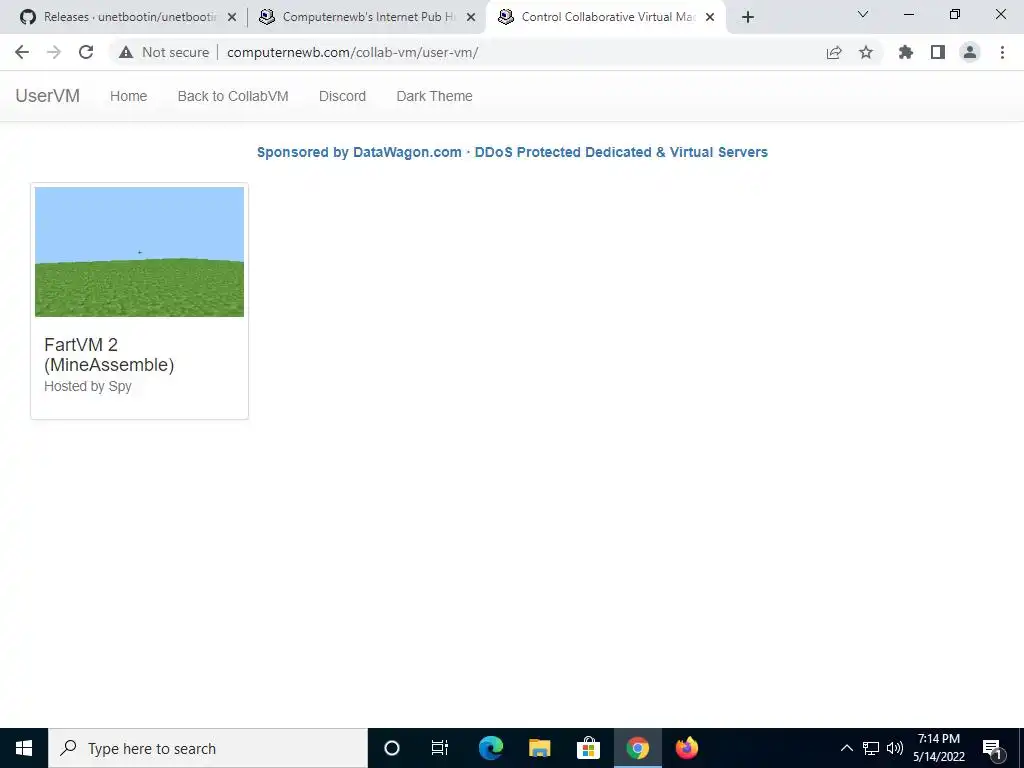Bookmark this page with the star icon
Image resolution: width=1024 pixels, height=768 pixels.
point(866,52)
